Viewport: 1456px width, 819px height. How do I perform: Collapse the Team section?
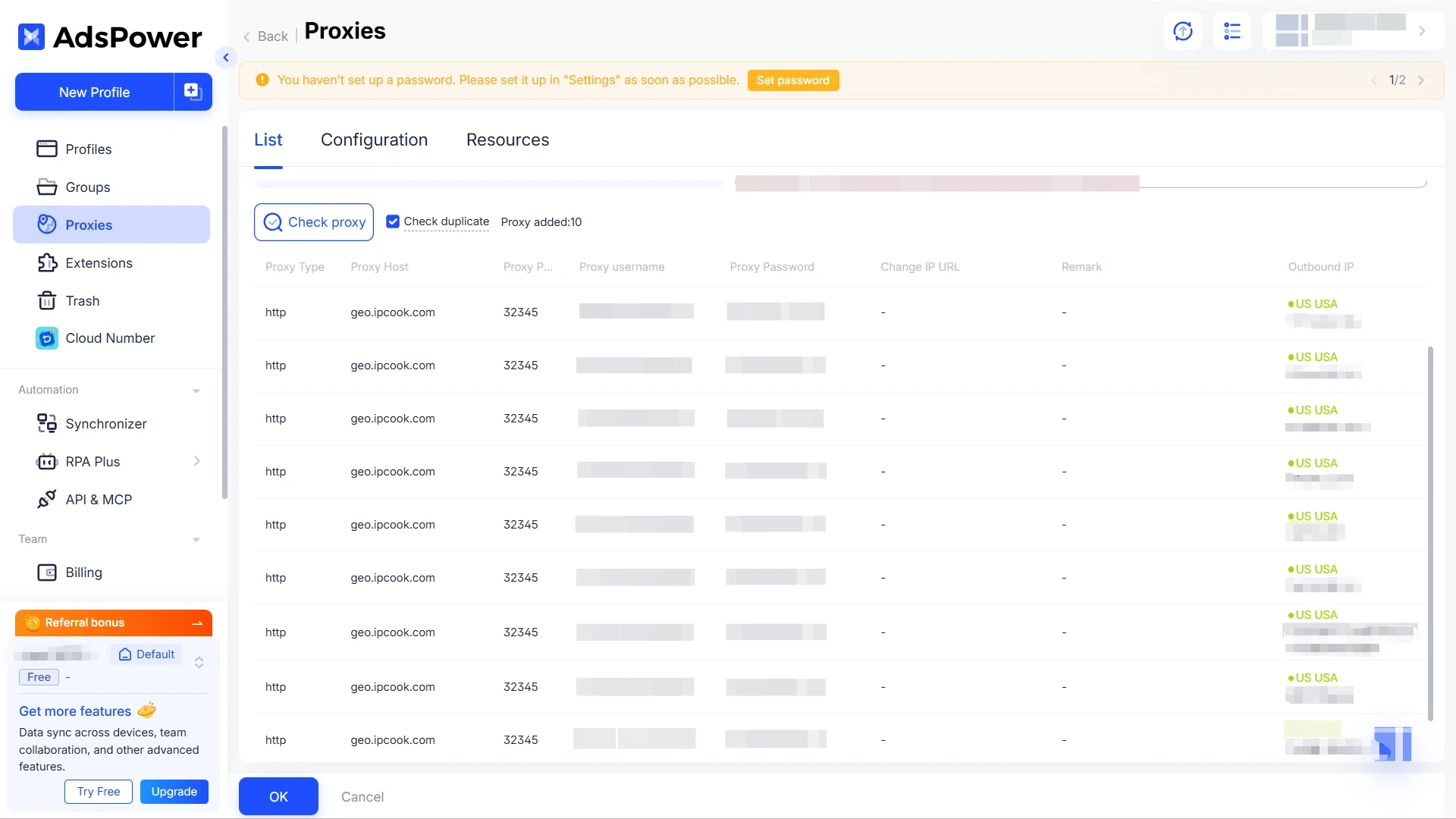196,539
